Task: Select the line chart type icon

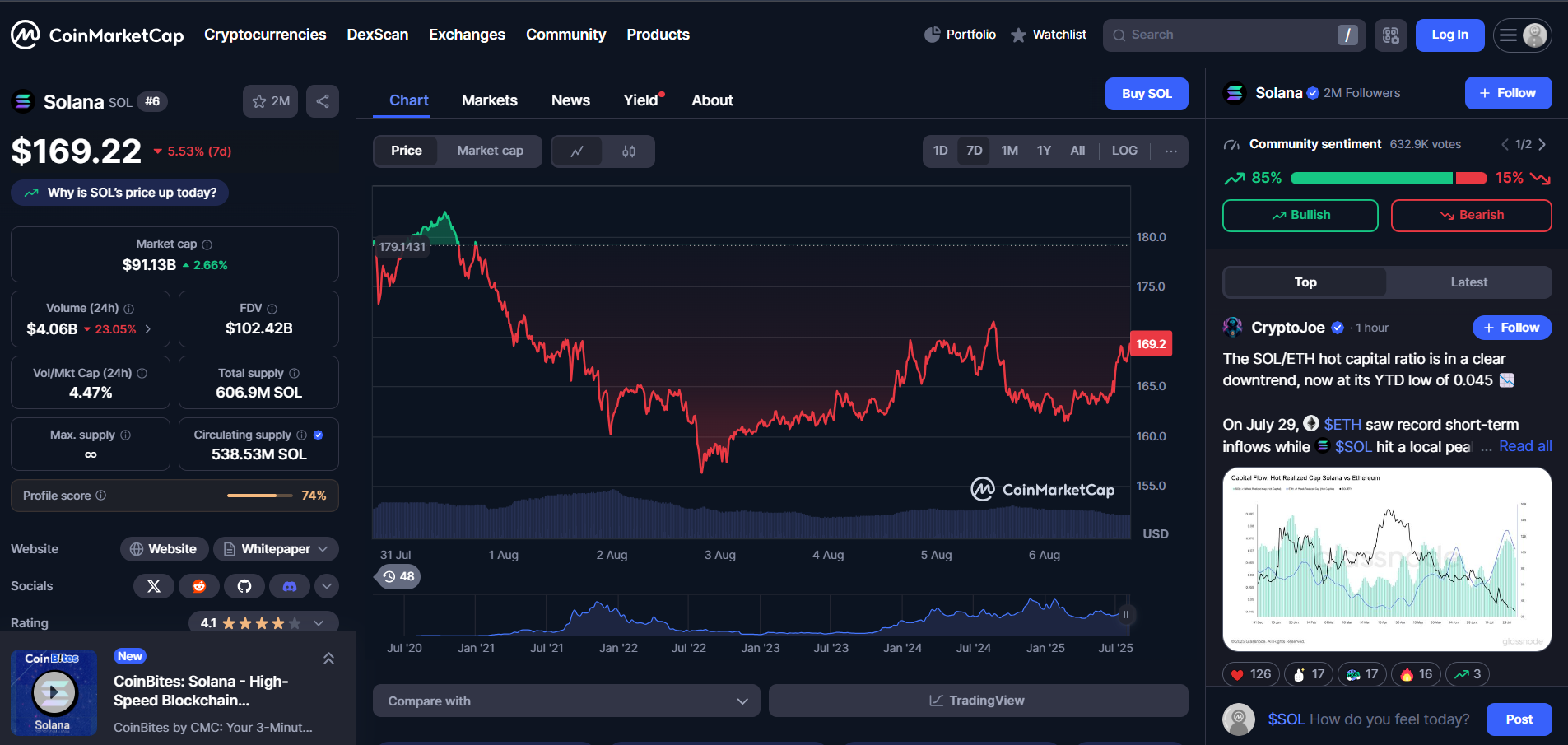Action: coord(577,151)
